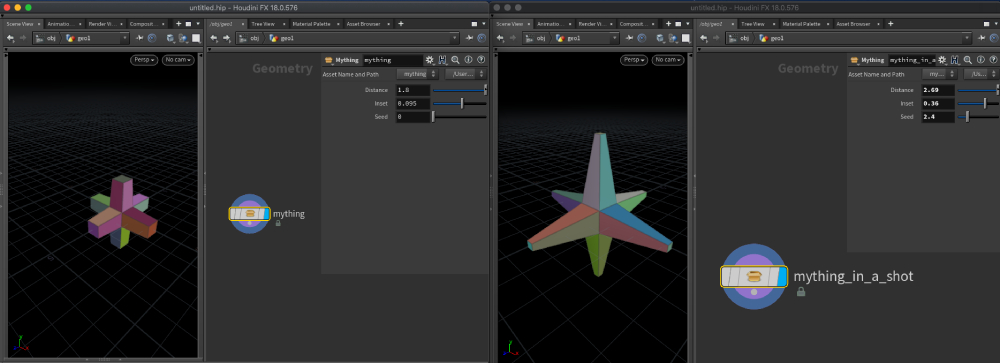
Task: Adjust Distance slider in left window
Action: tap(460, 90)
